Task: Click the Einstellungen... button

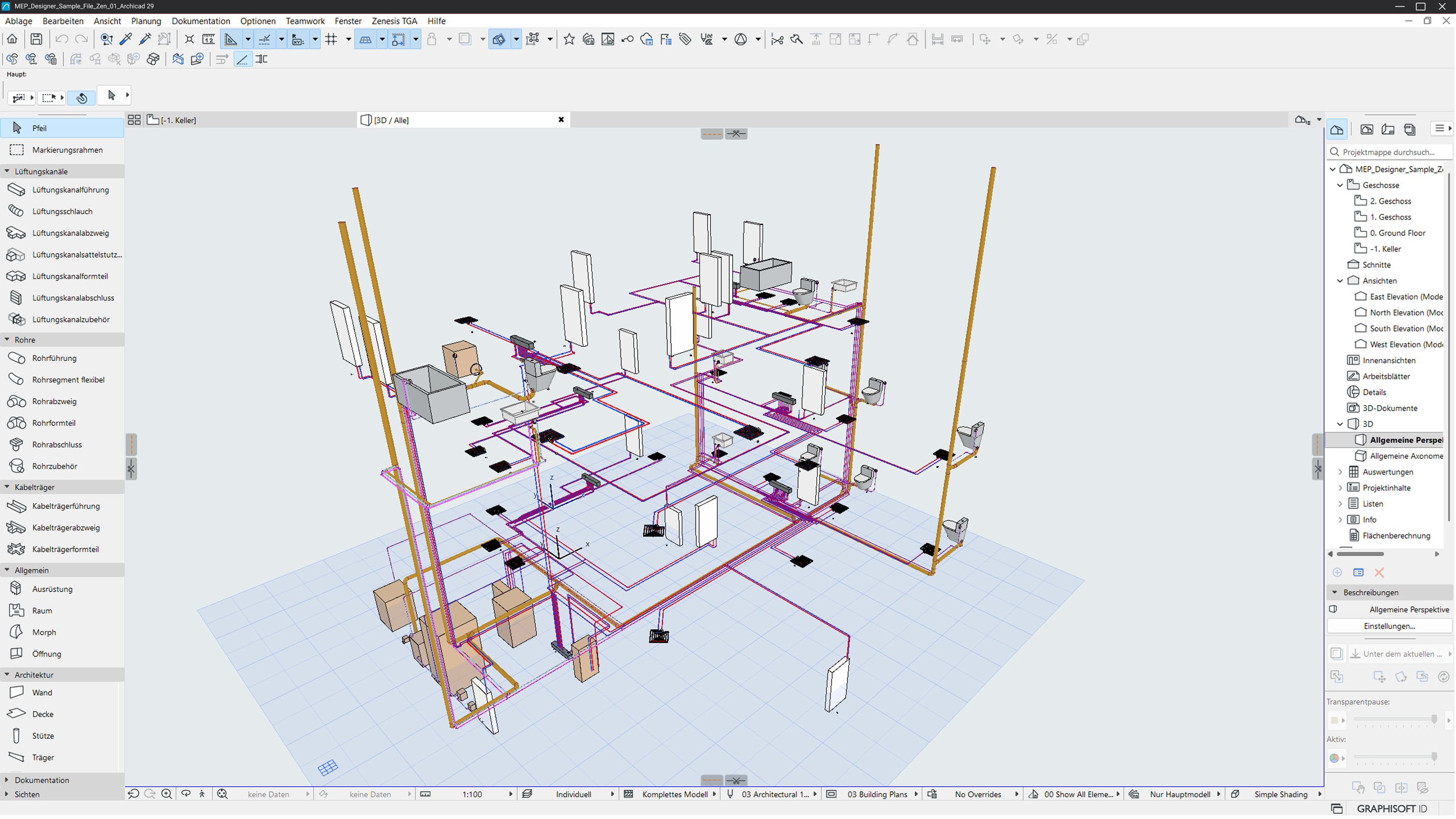Action: coord(1389,626)
